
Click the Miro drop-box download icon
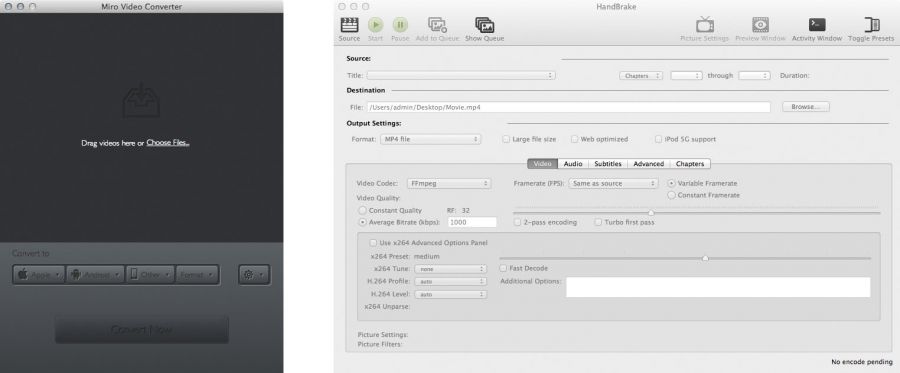[141, 100]
